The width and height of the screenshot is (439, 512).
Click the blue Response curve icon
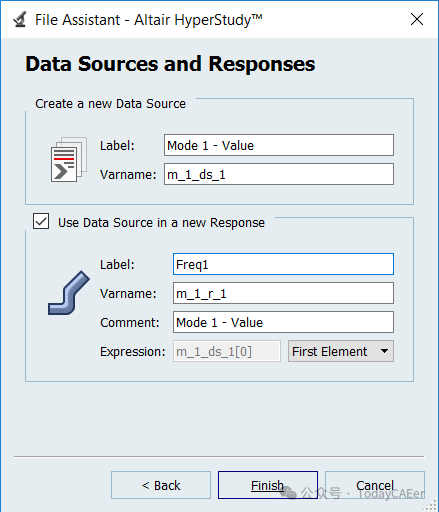pos(69,293)
